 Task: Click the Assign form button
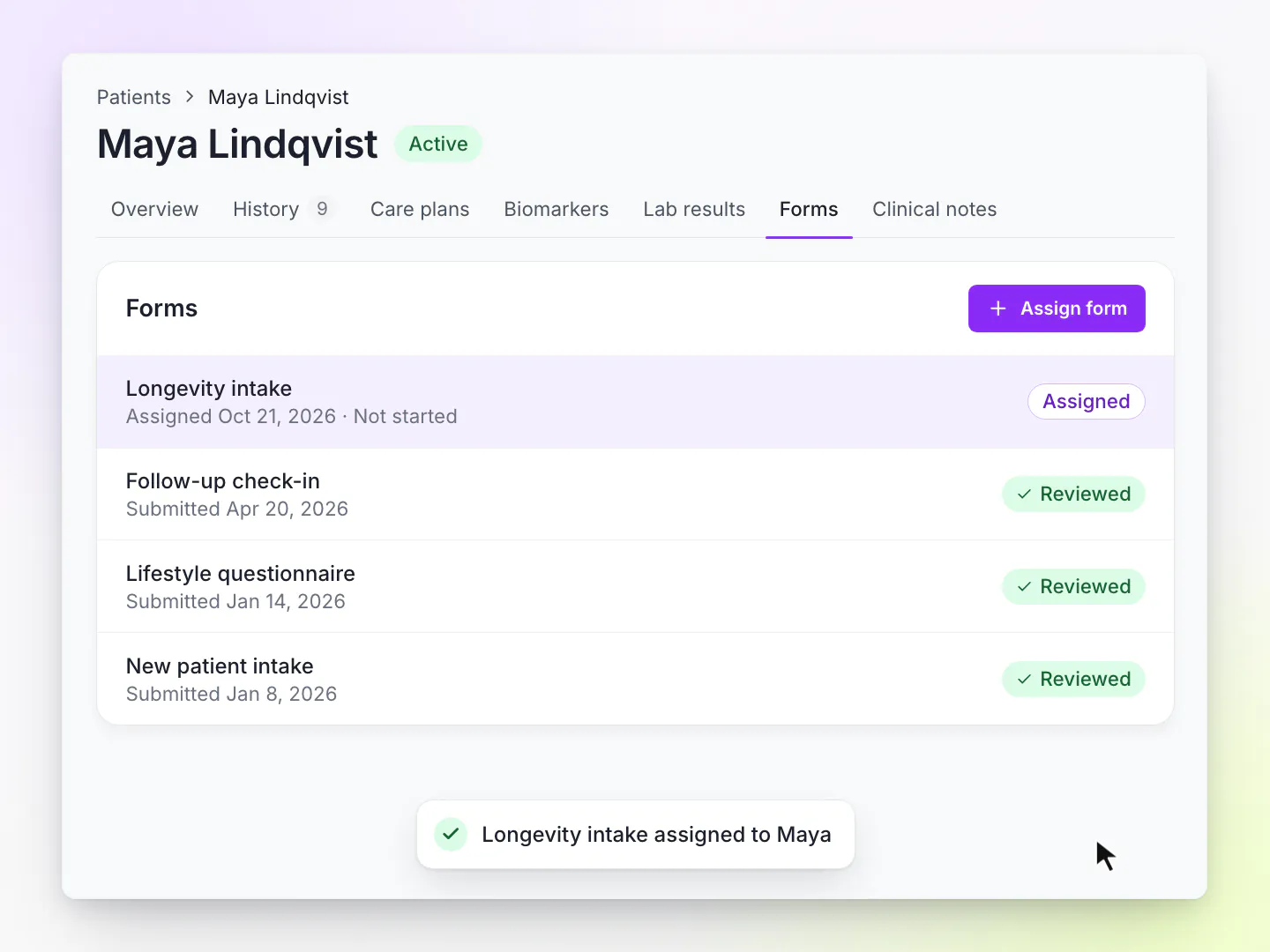pyautogui.click(x=1057, y=309)
